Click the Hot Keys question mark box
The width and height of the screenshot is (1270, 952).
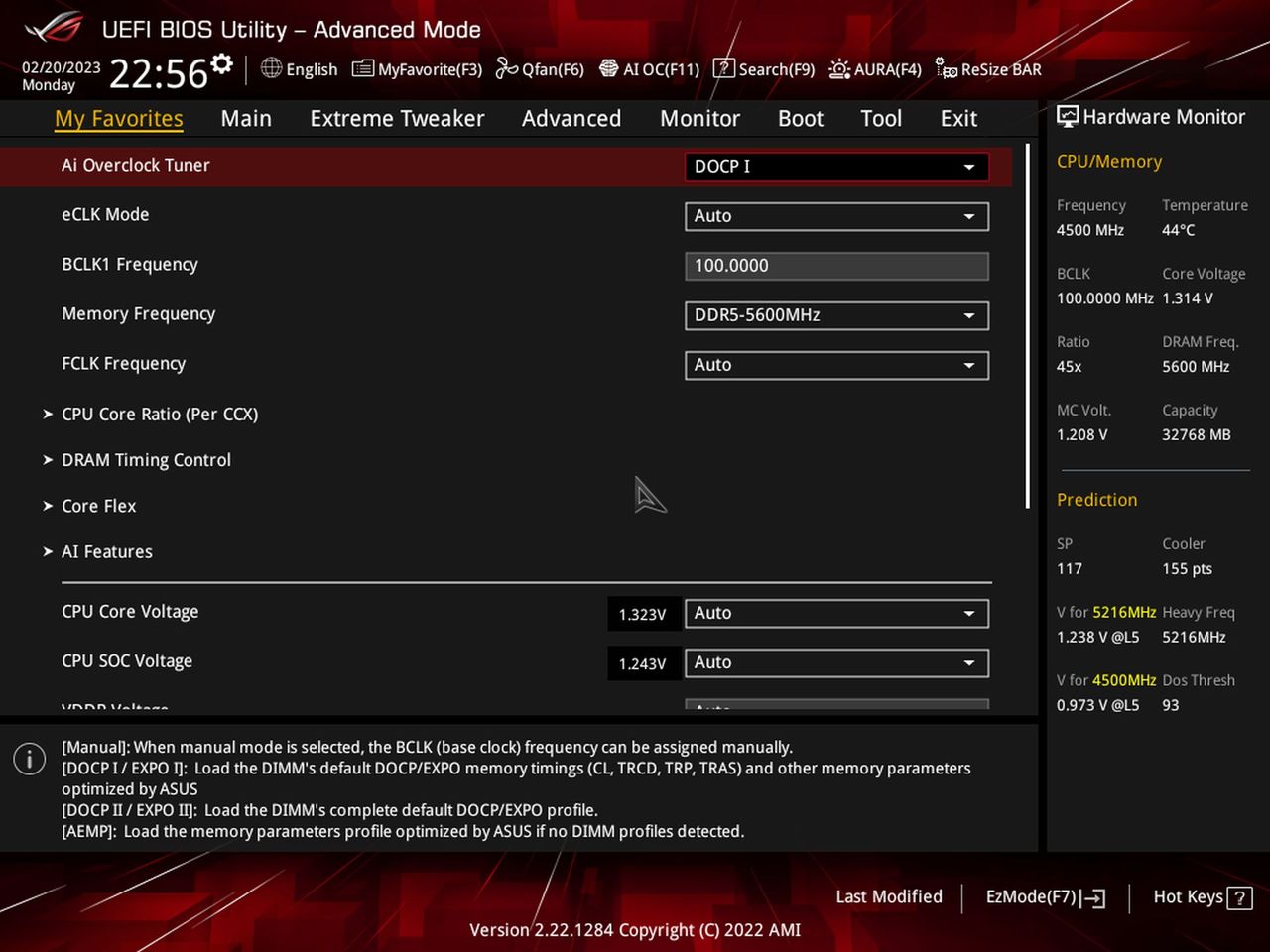coord(1239,898)
